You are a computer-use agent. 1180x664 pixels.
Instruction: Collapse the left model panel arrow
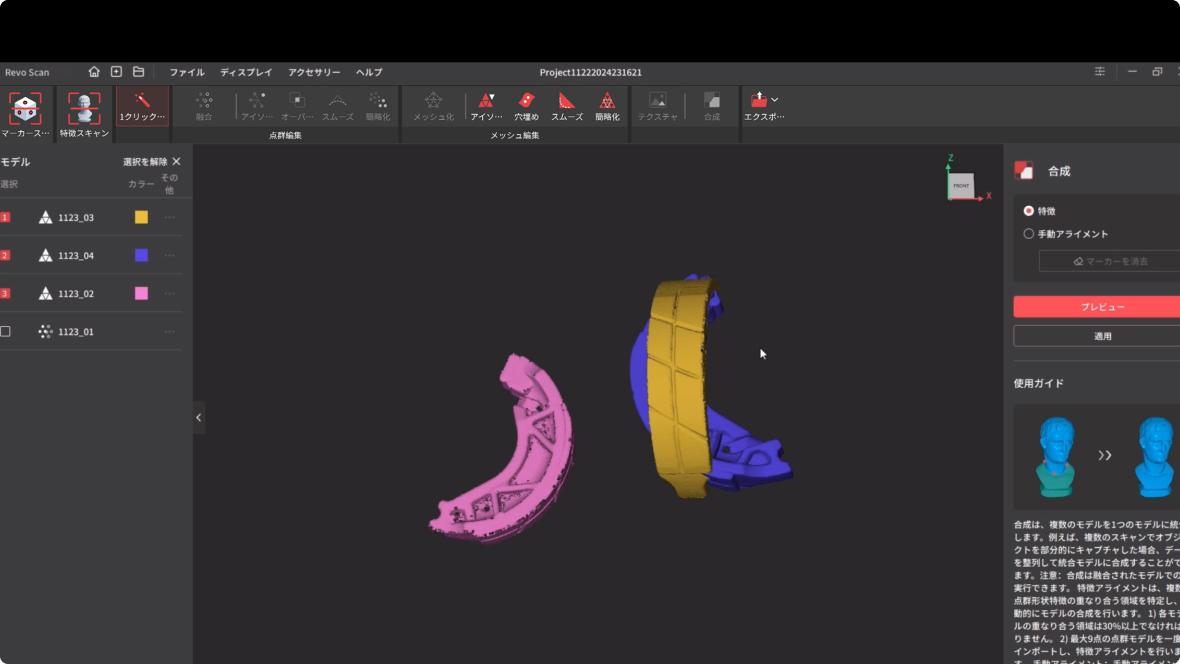[198, 418]
